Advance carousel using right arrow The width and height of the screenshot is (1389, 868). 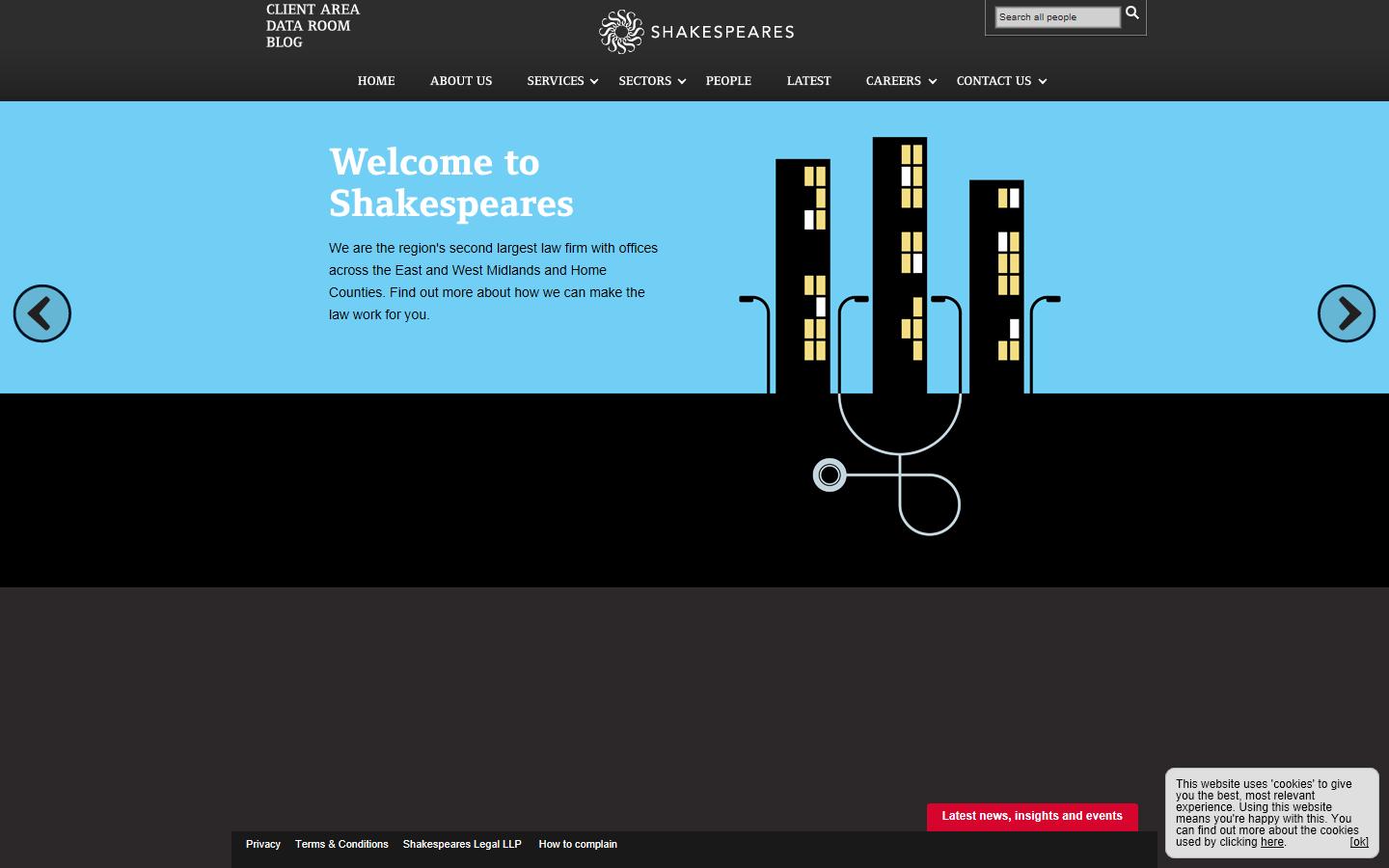click(1347, 313)
